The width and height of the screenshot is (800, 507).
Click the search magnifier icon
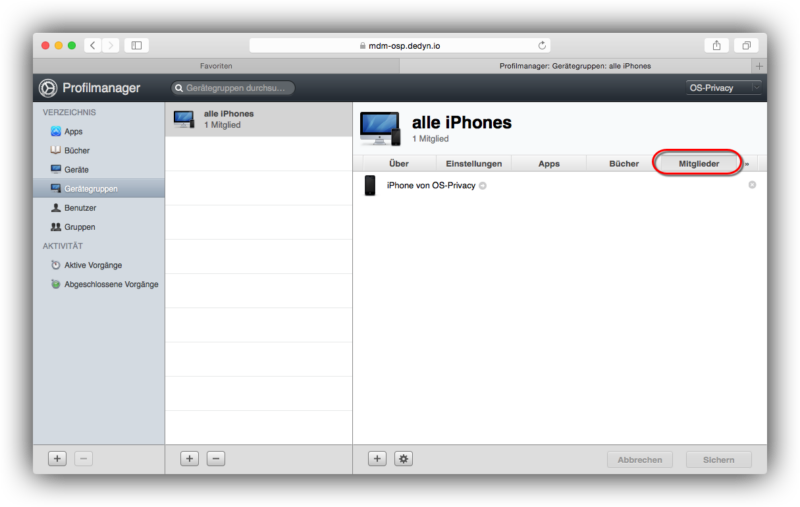[179, 88]
